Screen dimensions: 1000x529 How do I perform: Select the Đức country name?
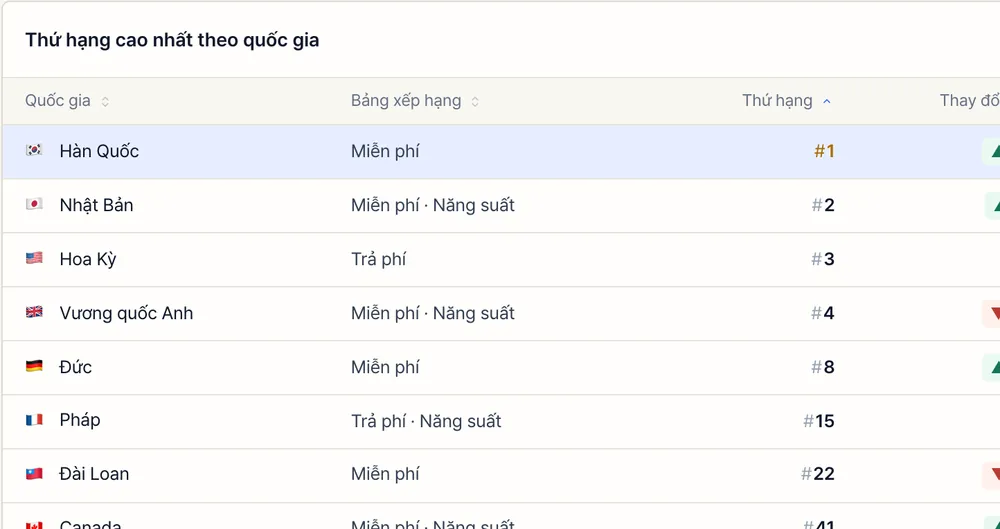(x=75, y=367)
